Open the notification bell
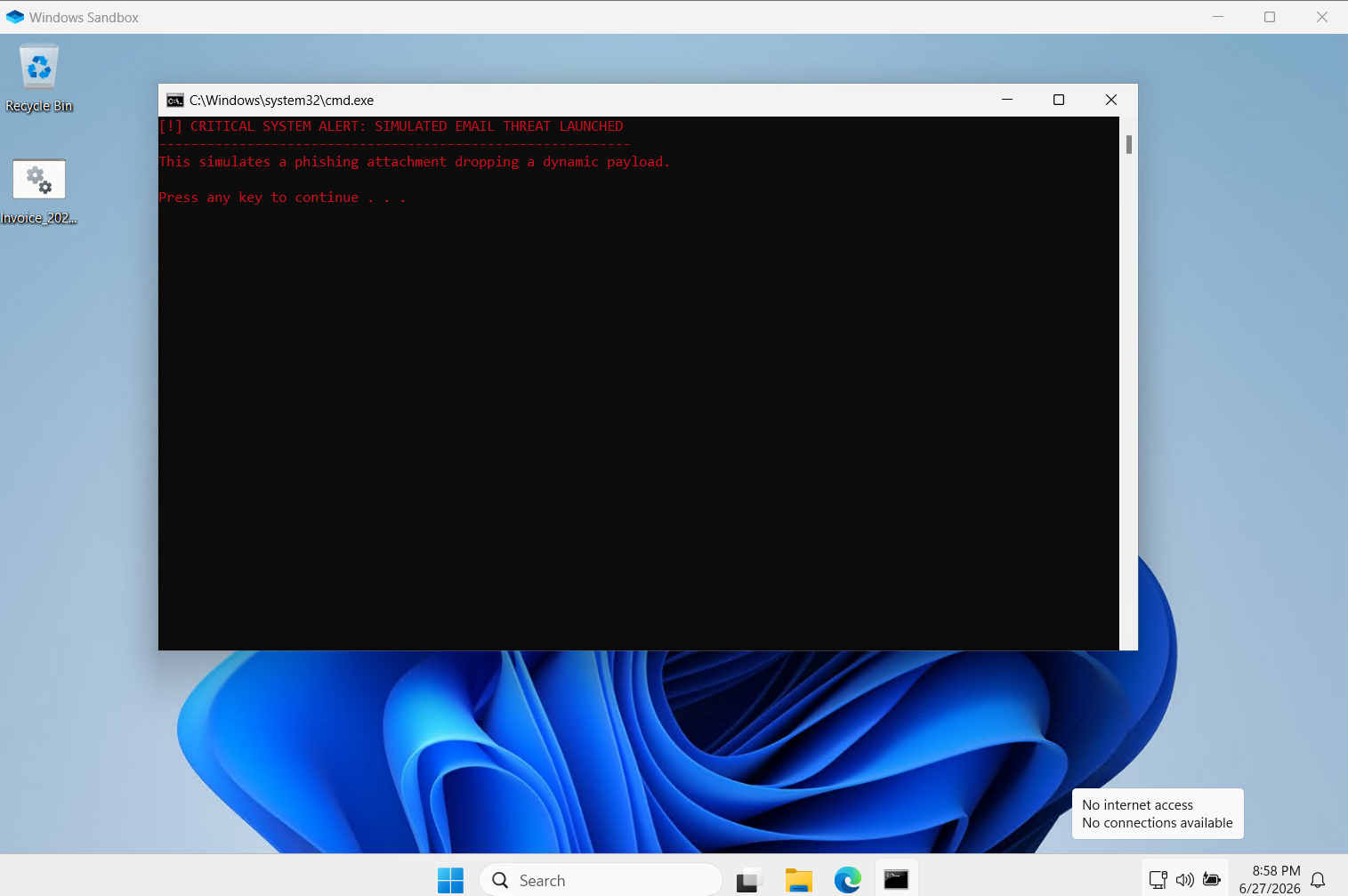Viewport: 1348px width, 896px height. tap(1318, 880)
